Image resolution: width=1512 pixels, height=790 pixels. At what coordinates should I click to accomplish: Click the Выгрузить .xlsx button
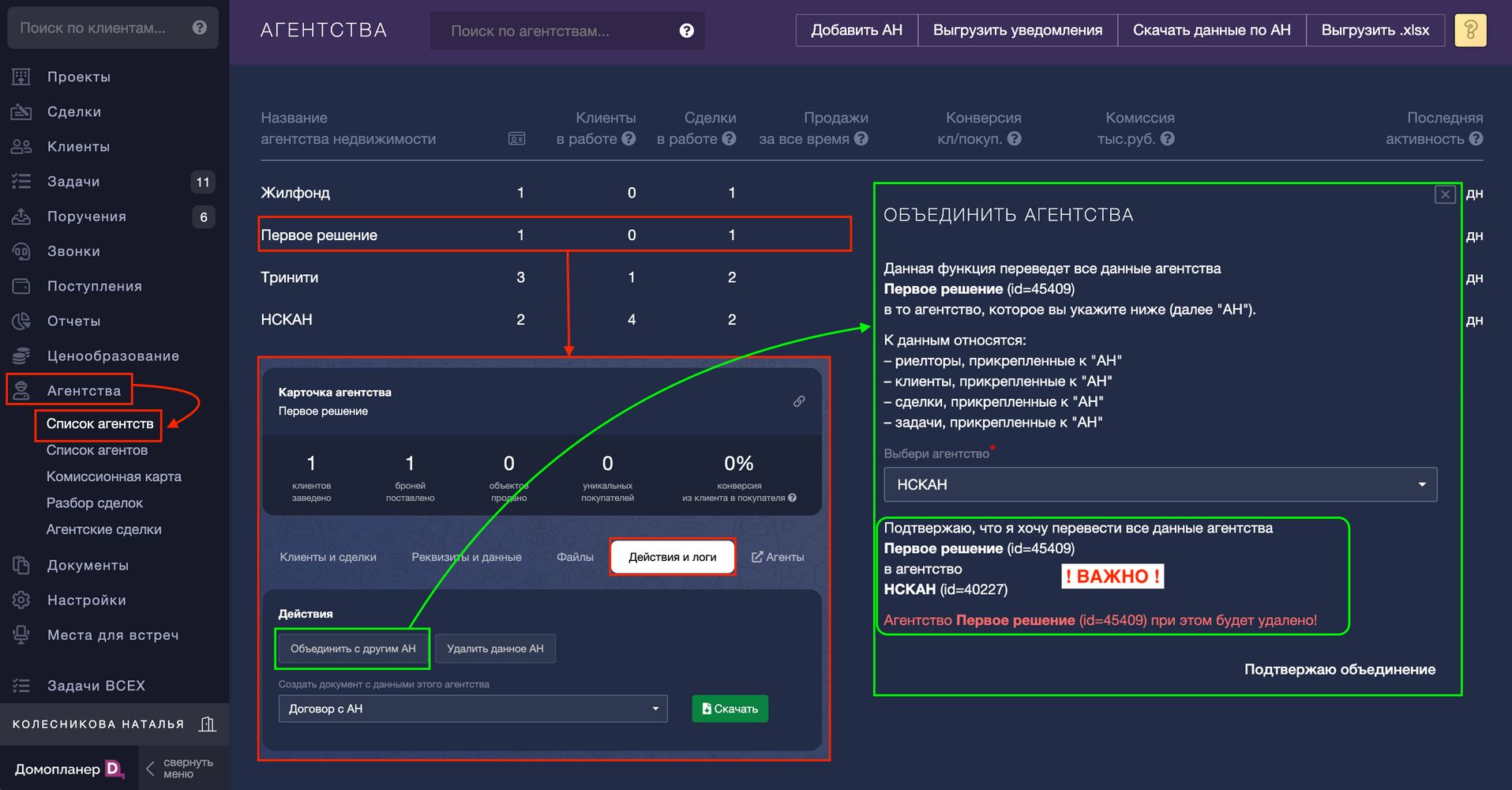1375,30
